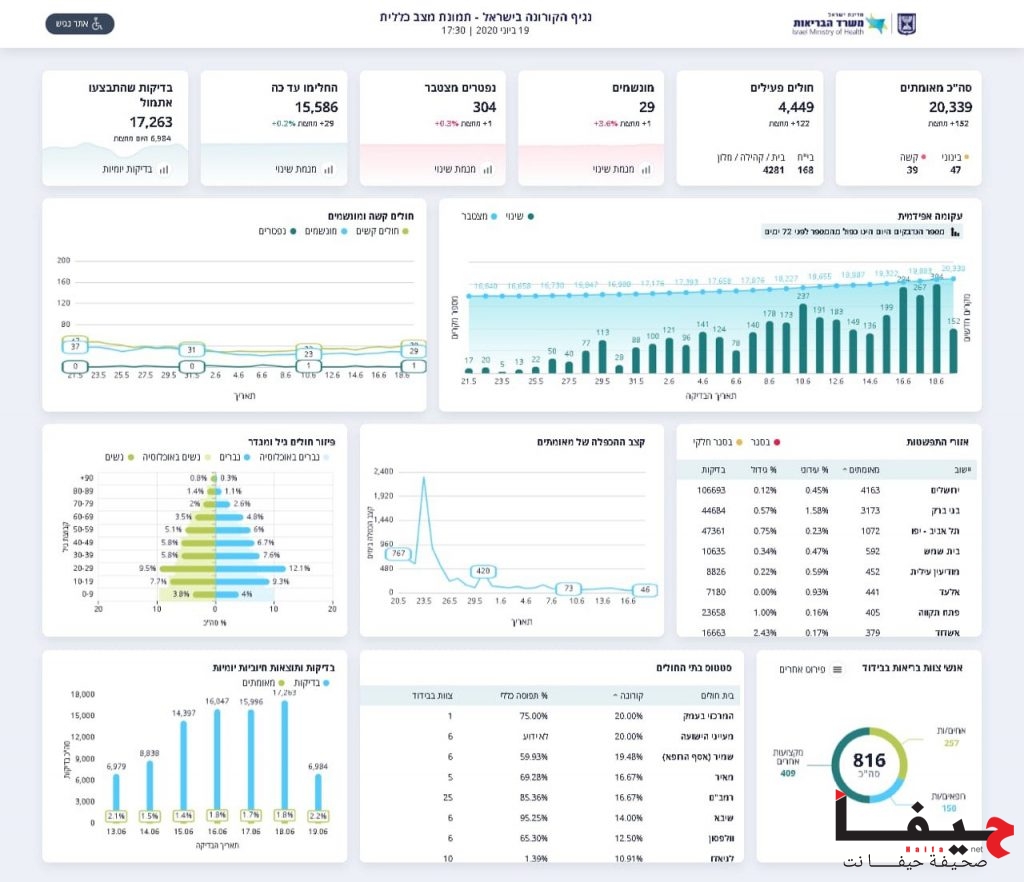
Task: Click daily tests chart icon (בדיקות יומיות)
Action: [165, 170]
